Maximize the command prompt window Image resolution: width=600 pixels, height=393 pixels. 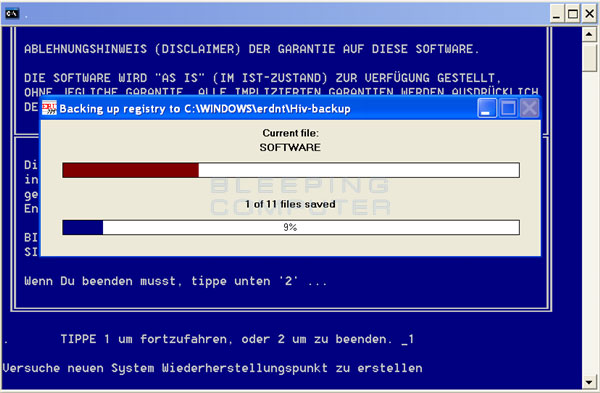(x=573, y=15)
